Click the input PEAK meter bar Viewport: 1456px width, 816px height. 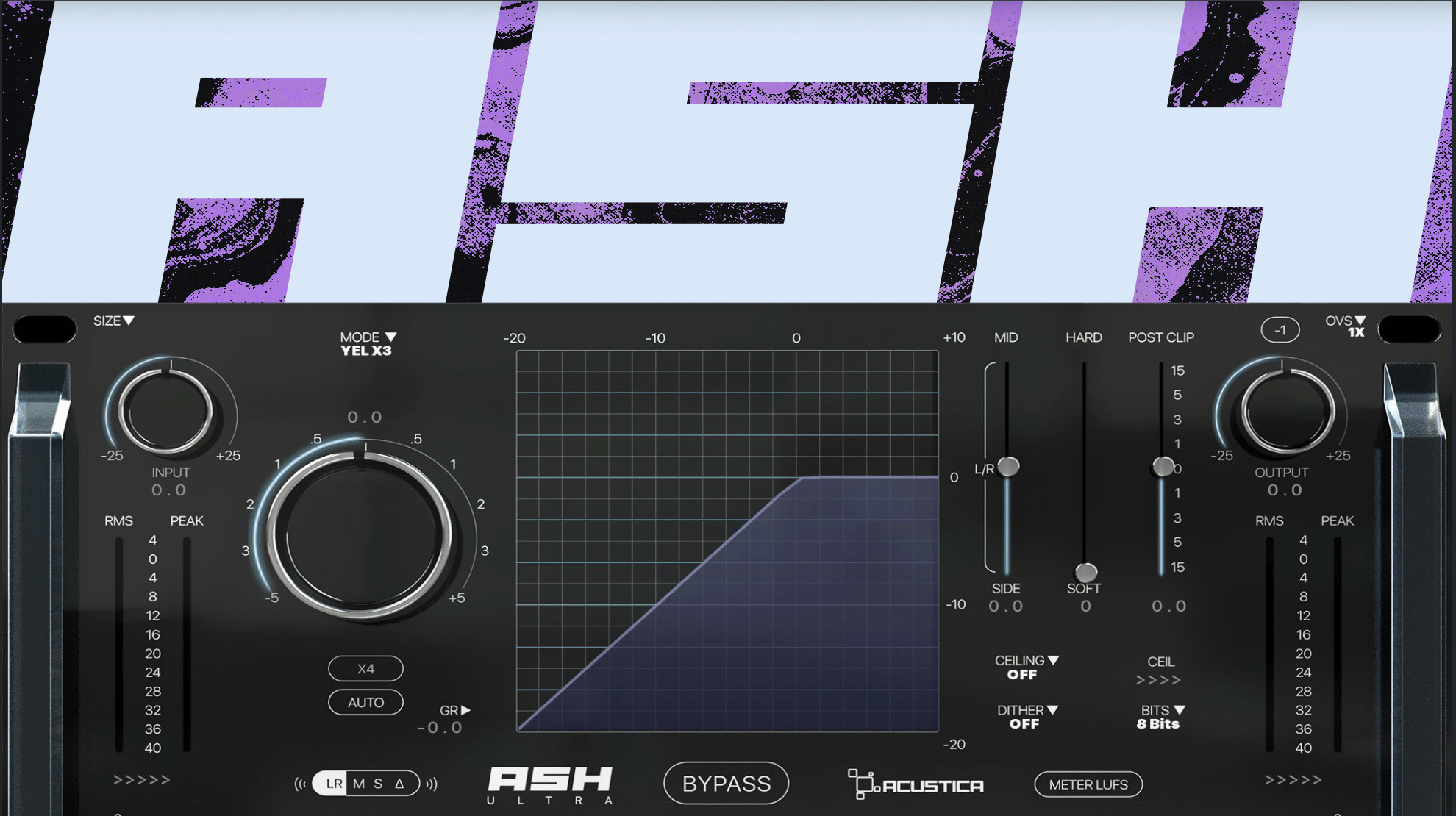click(187, 645)
